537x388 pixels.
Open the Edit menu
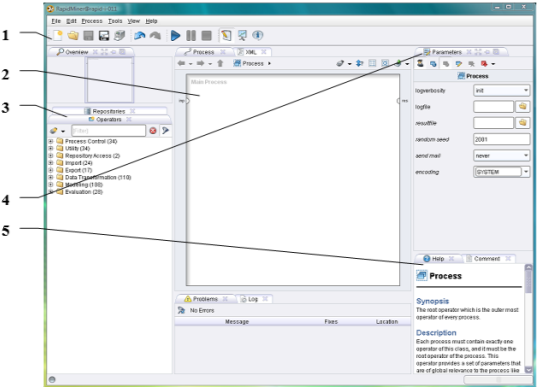tap(71, 21)
